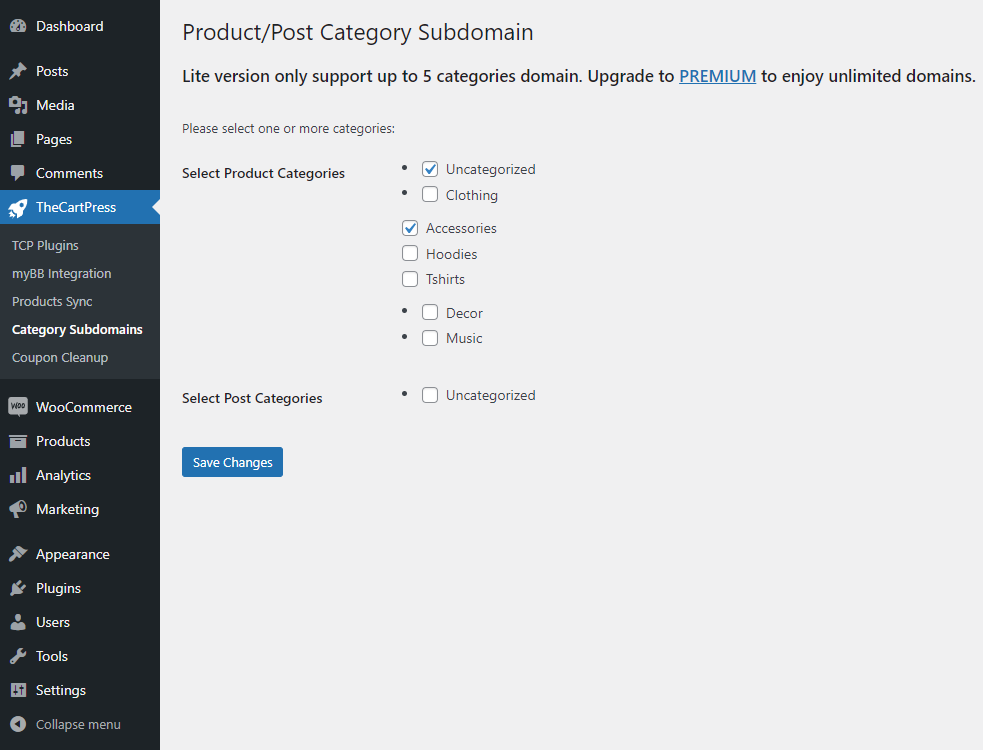Screen dimensions: 983x750
Task: Check the Clothing category checkbox
Action: [x=430, y=194]
